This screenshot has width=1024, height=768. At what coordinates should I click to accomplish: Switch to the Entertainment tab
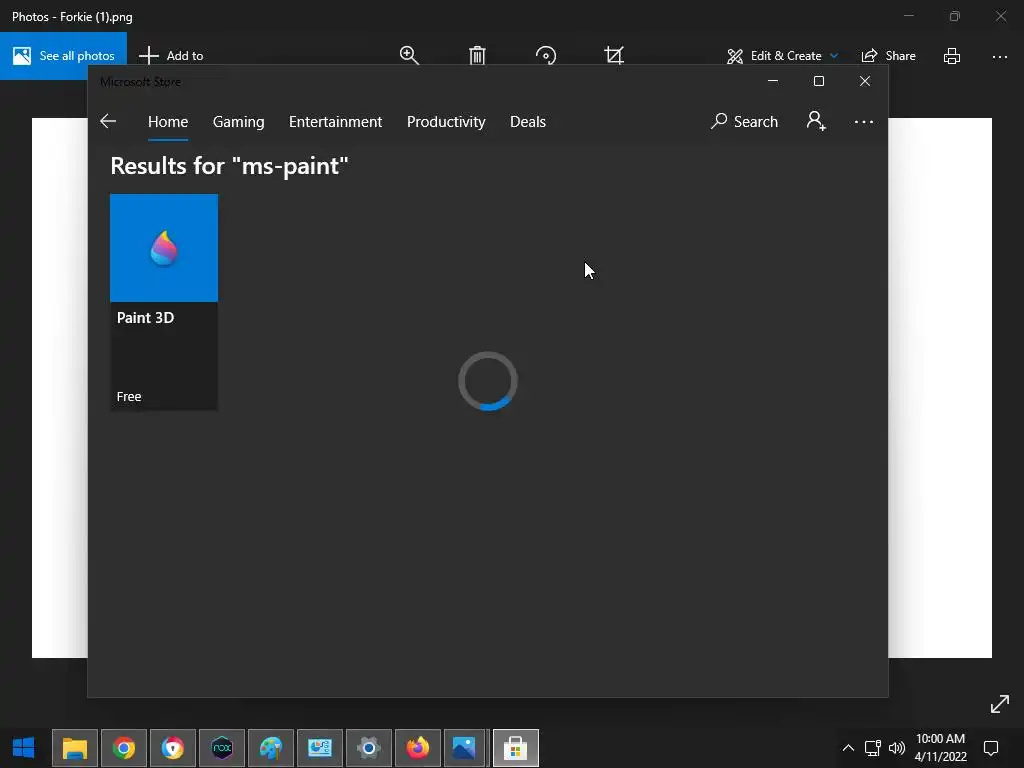pyautogui.click(x=335, y=121)
